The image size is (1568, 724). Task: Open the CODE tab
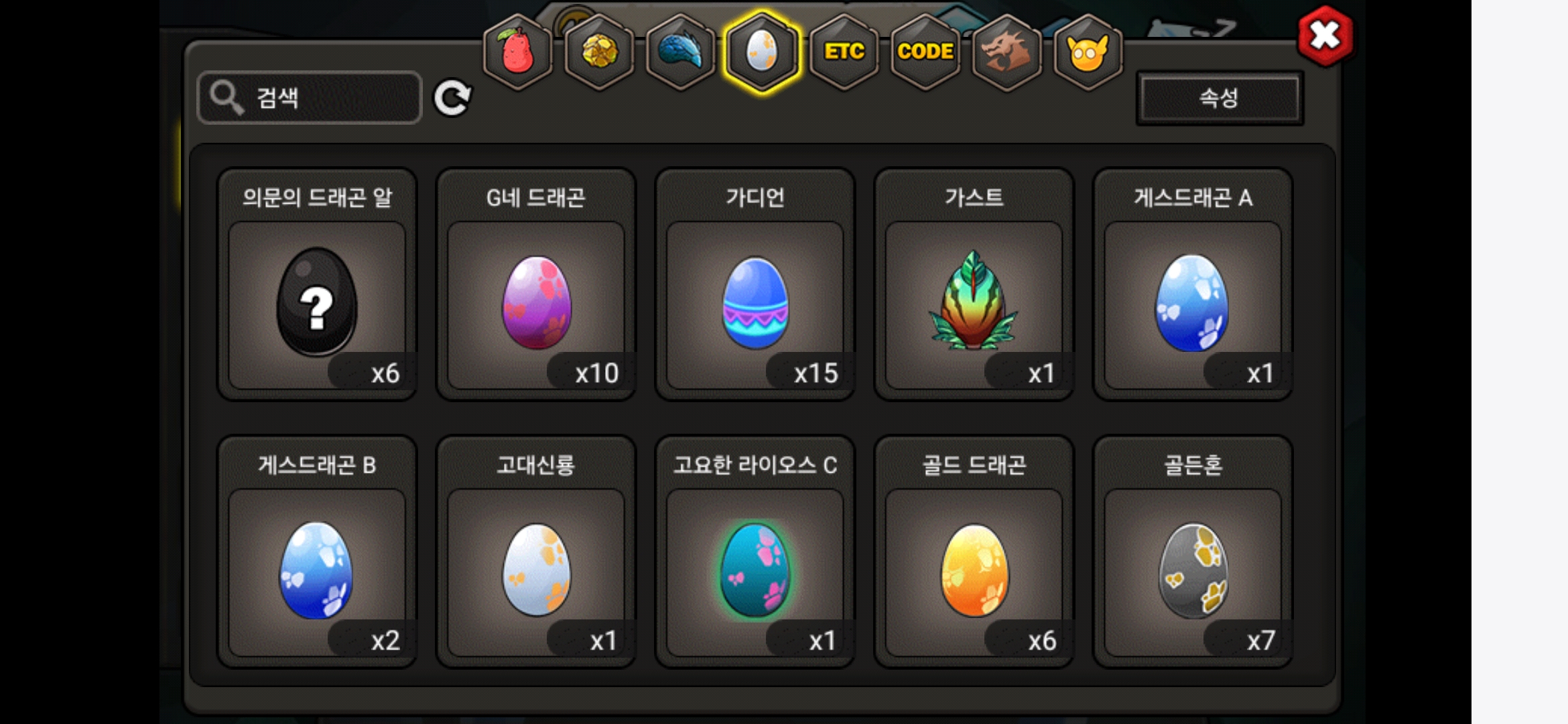(x=925, y=52)
